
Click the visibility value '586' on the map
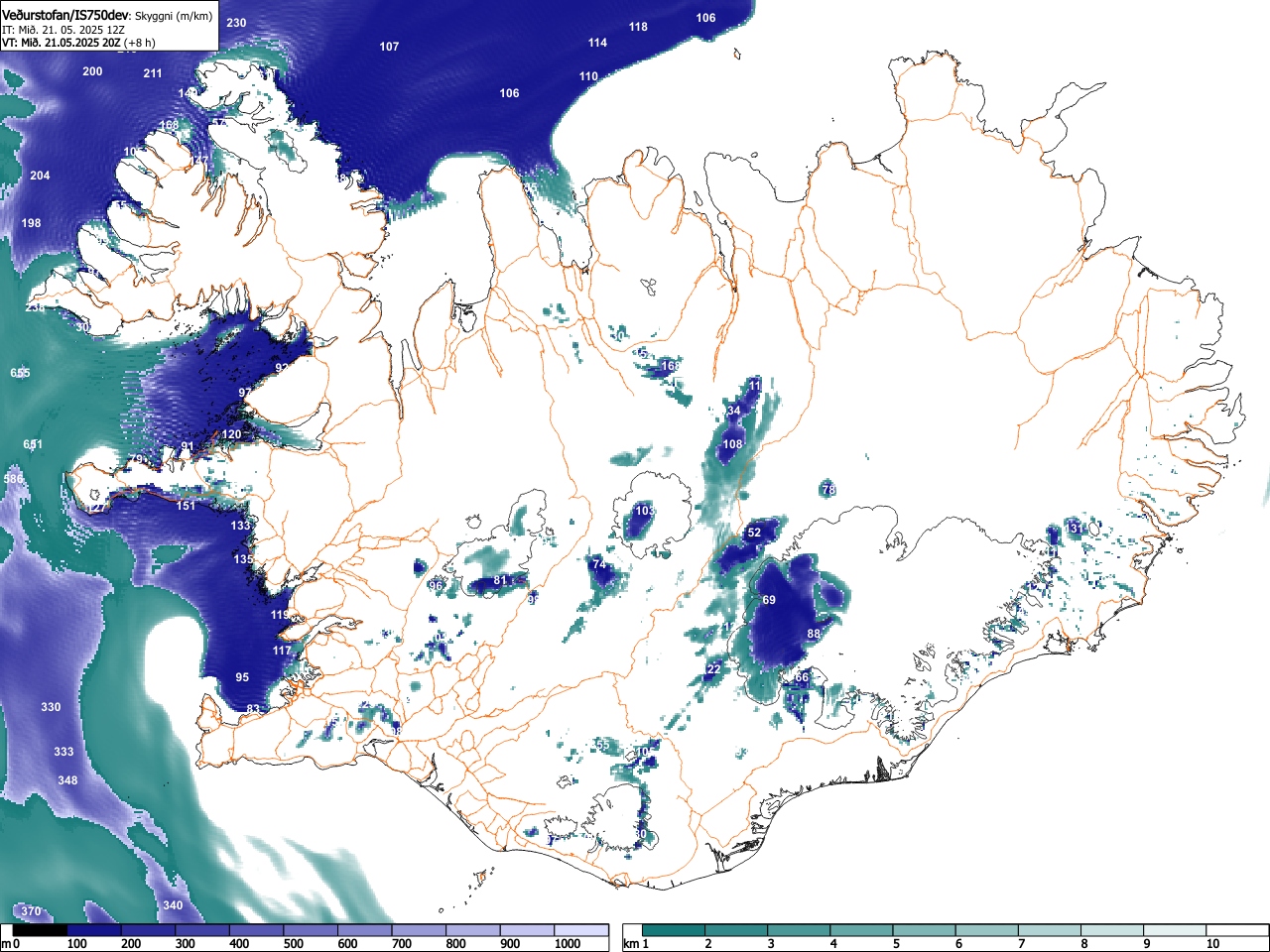13,479
